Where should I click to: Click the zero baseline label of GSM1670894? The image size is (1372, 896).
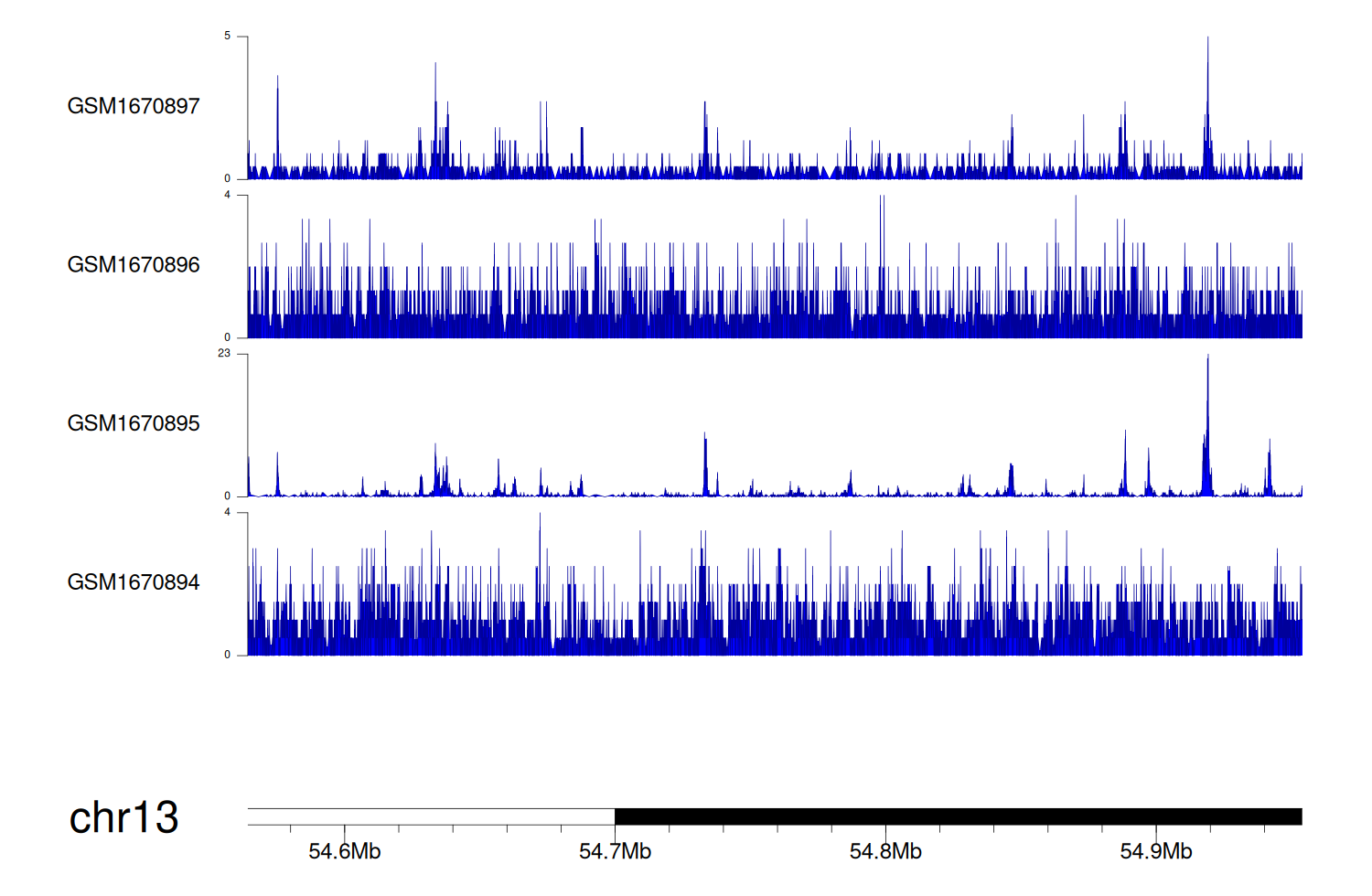pos(227,655)
